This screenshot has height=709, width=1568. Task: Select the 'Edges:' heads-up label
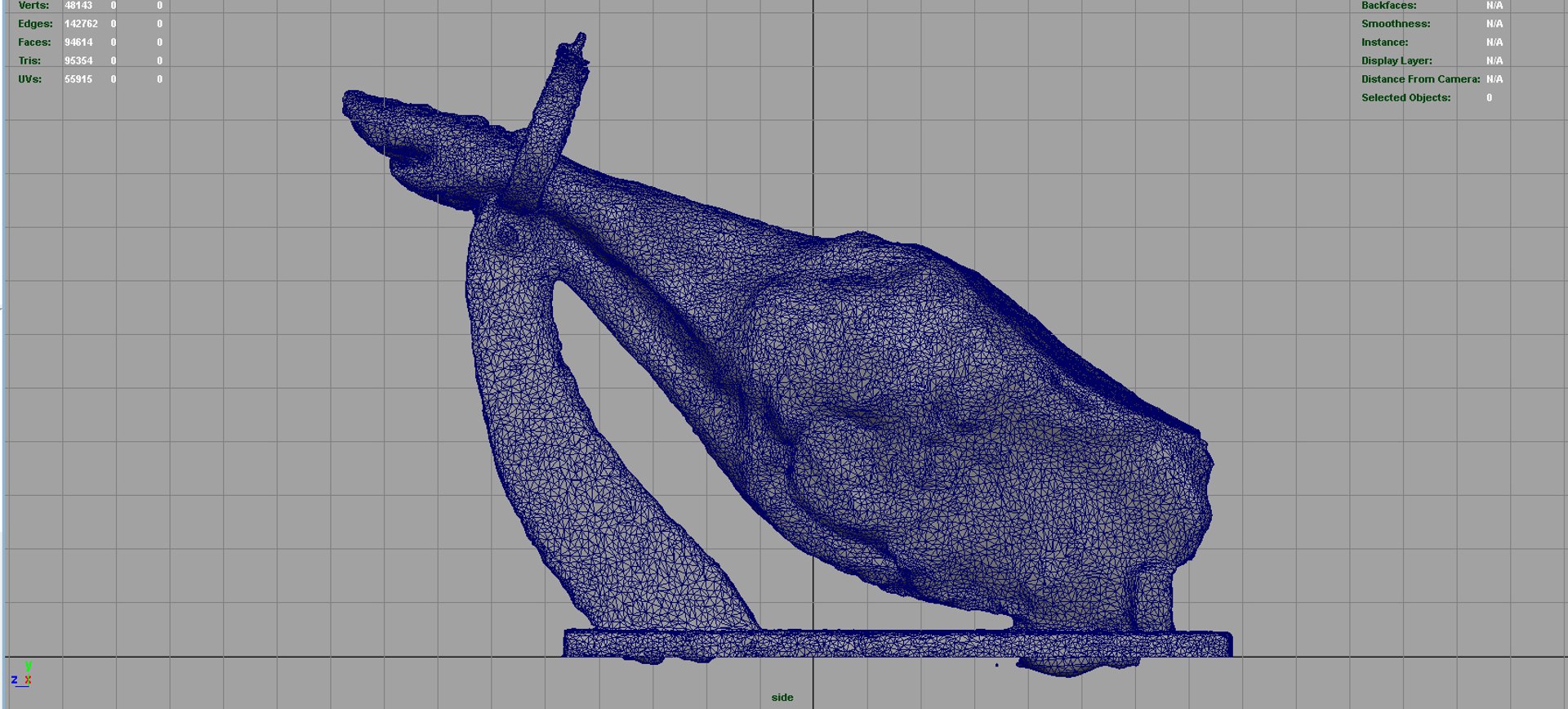(35, 24)
